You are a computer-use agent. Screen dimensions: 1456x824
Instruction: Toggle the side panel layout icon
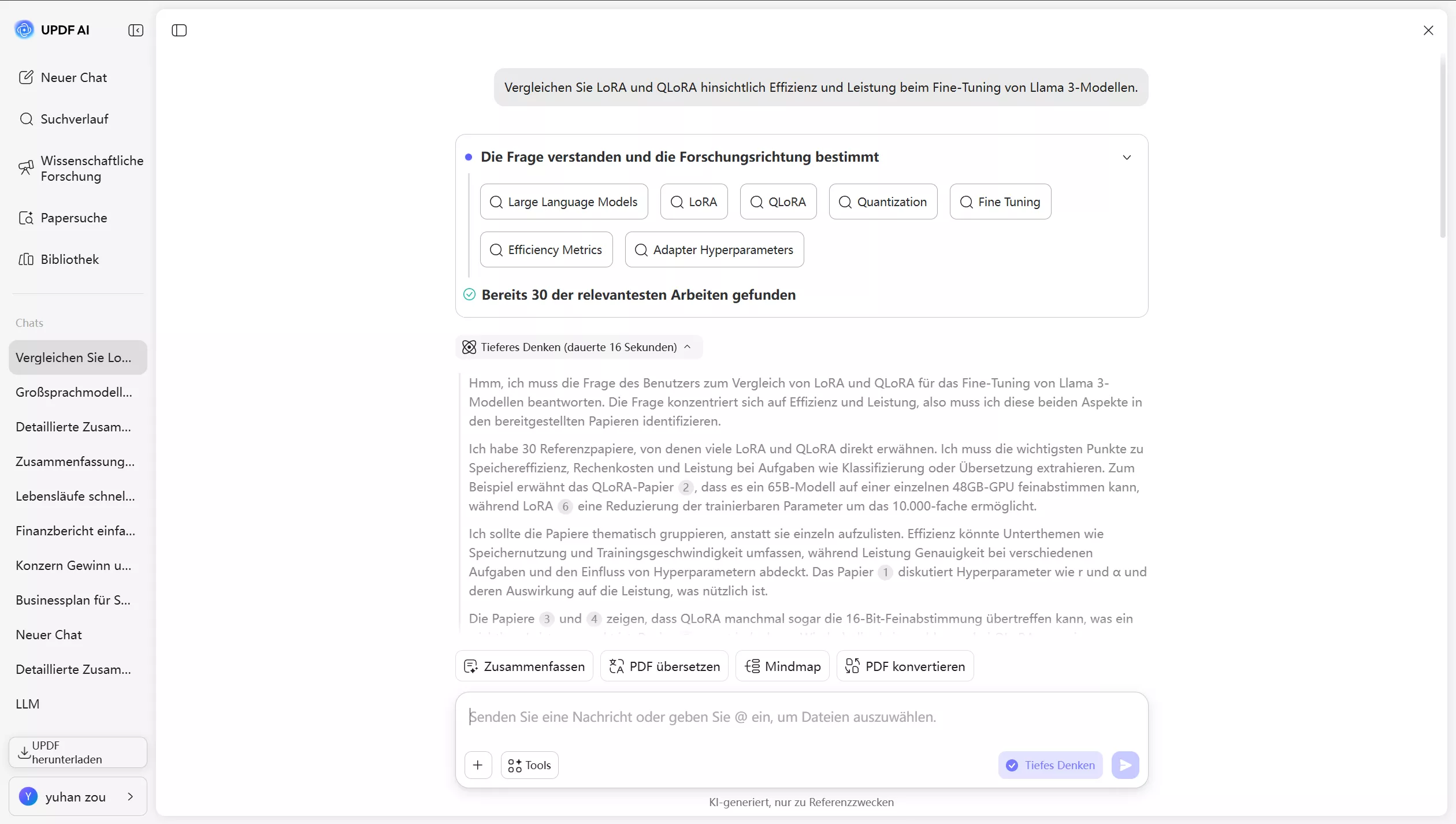[179, 30]
